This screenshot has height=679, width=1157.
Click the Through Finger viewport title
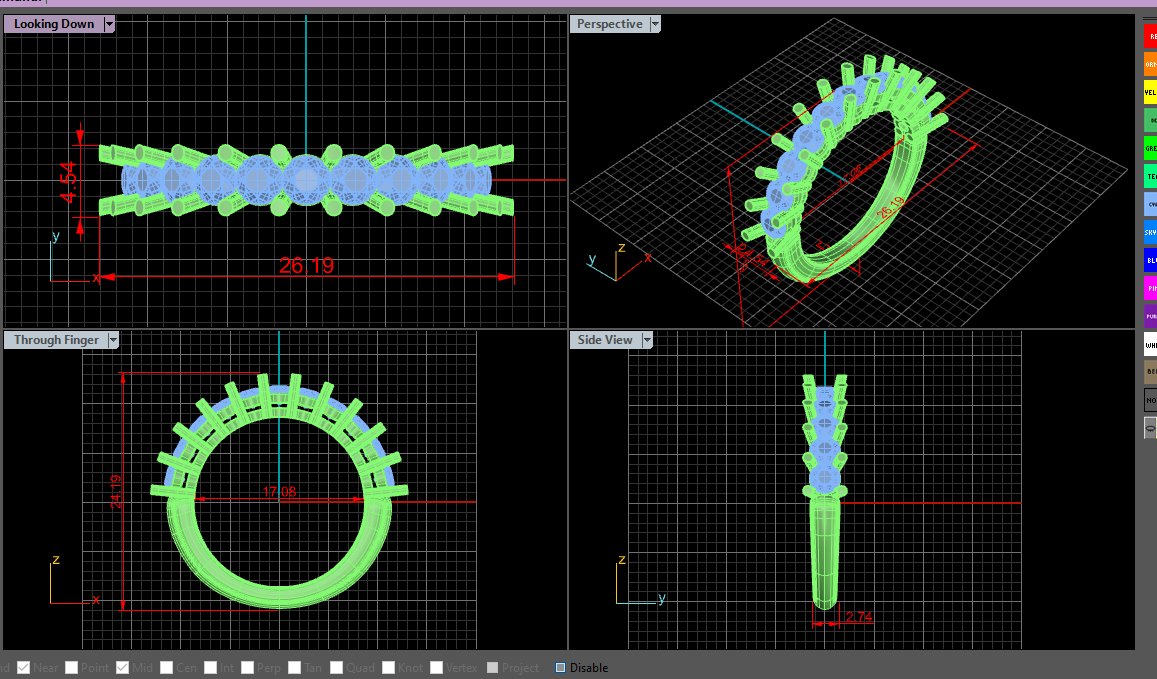coord(56,340)
